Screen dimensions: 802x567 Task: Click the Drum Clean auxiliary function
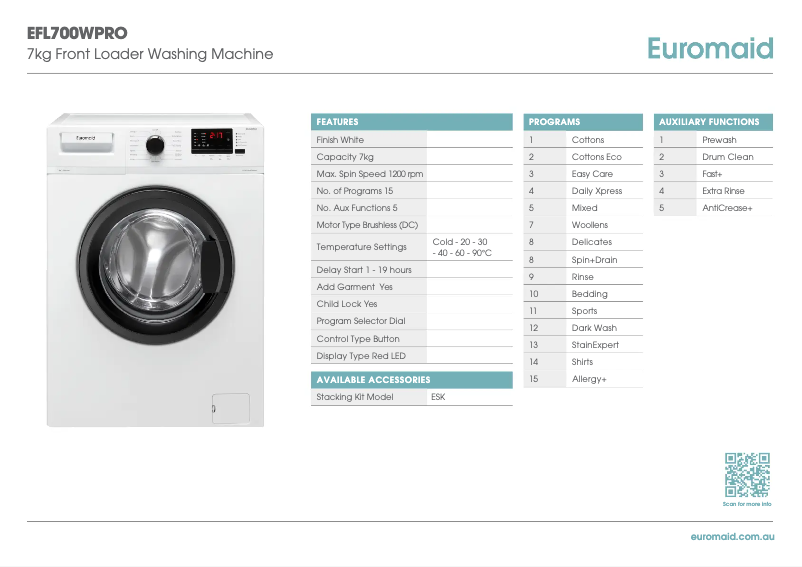coord(727,157)
